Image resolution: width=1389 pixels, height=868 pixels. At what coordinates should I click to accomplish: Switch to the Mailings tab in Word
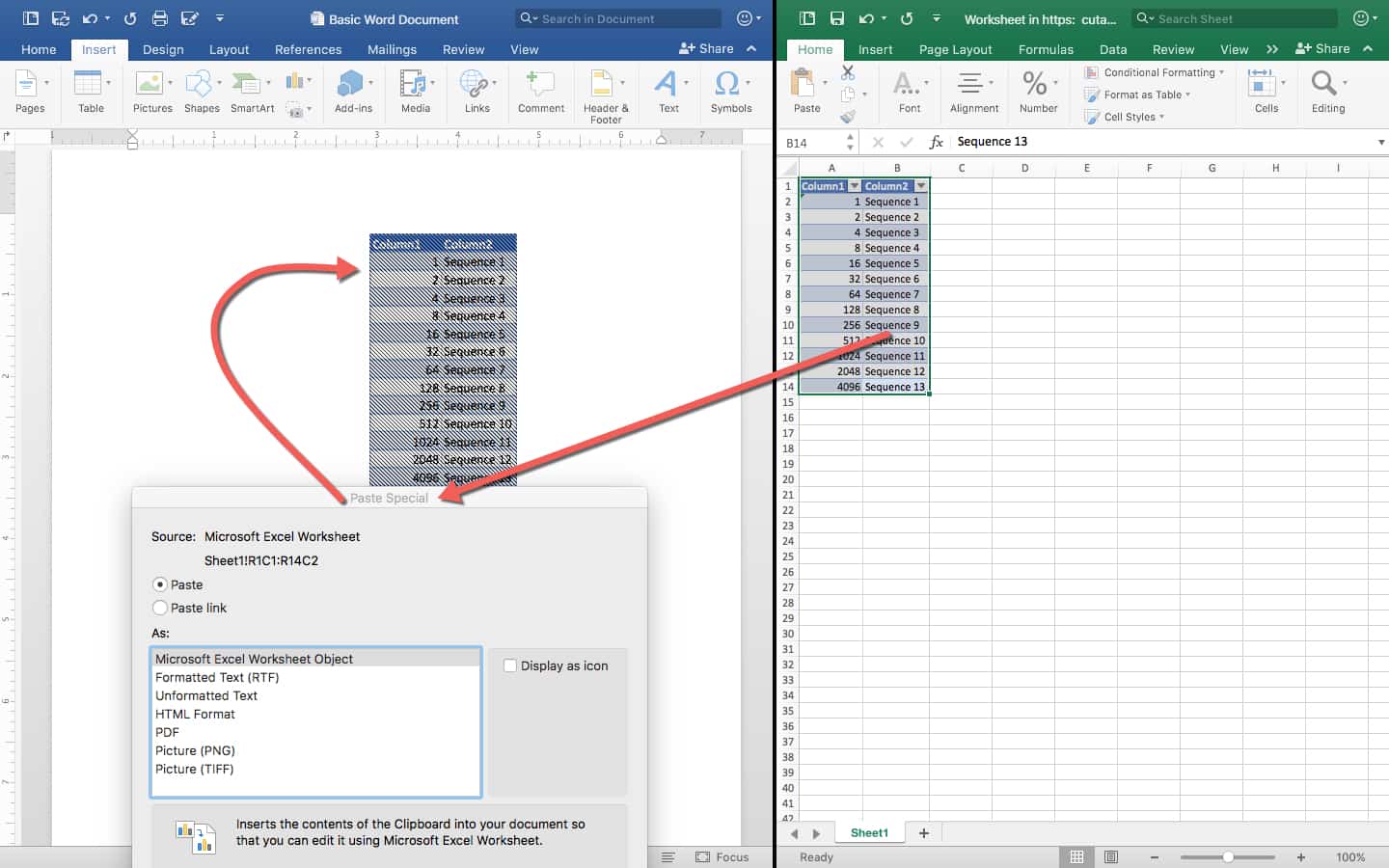[392, 49]
